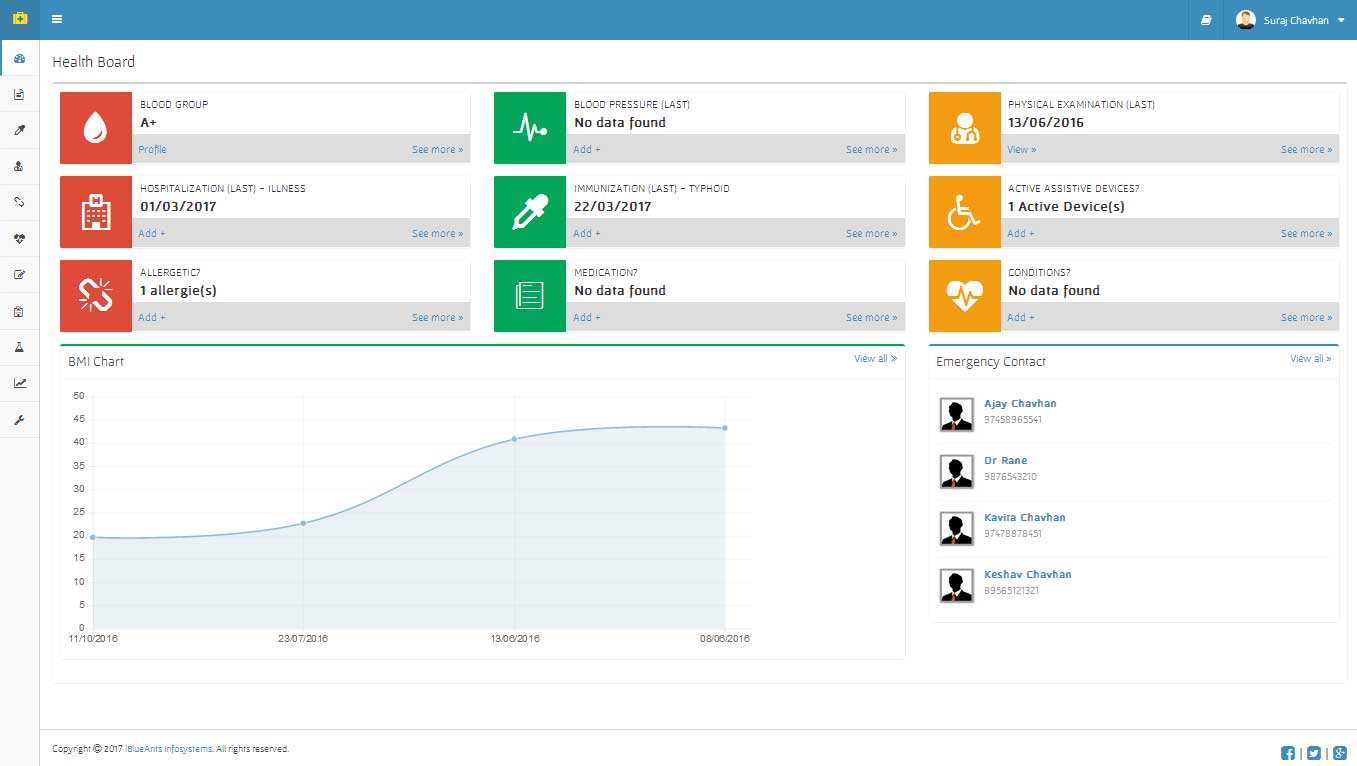1357x766 pixels.
Task: Click Add + under Medication
Action: coord(587,318)
